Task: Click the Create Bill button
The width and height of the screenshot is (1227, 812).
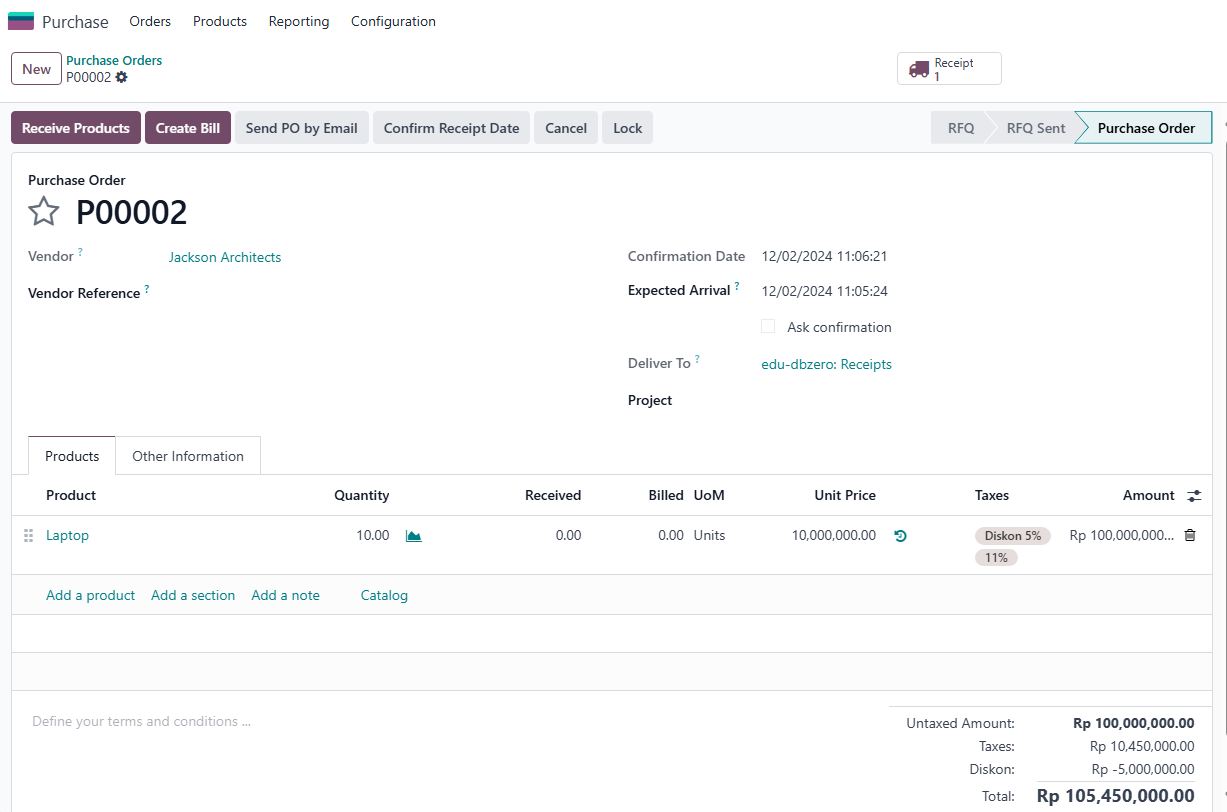Action: 188,128
